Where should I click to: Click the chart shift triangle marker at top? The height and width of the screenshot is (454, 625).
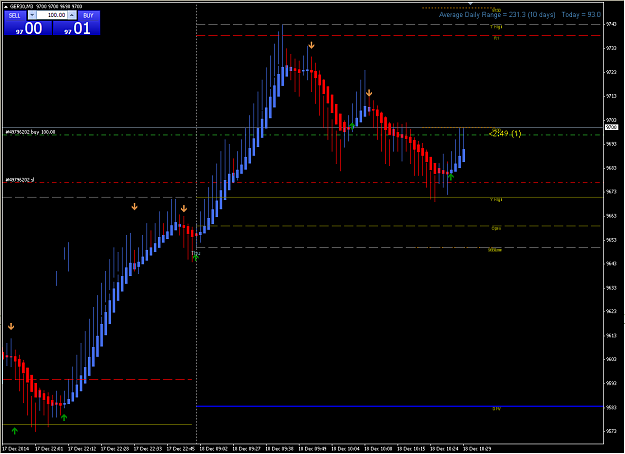coord(471,3)
